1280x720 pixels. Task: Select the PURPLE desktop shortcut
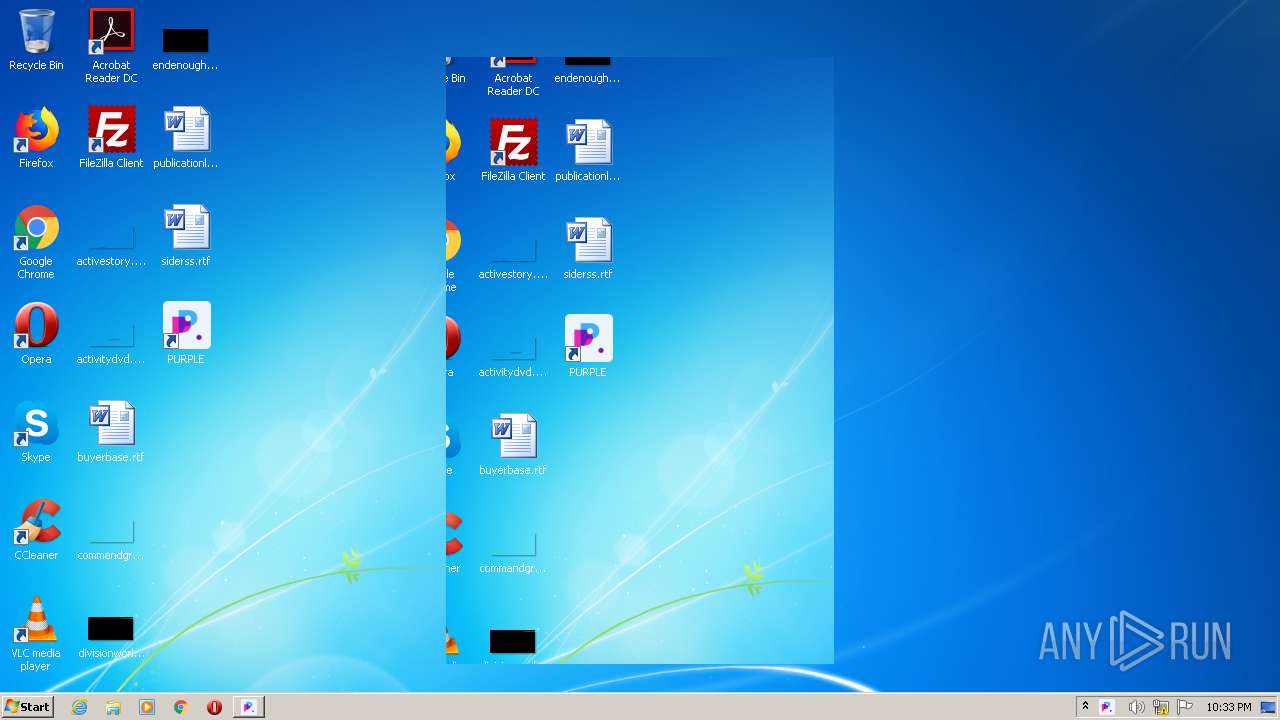pyautogui.click(x=186, y=334)
